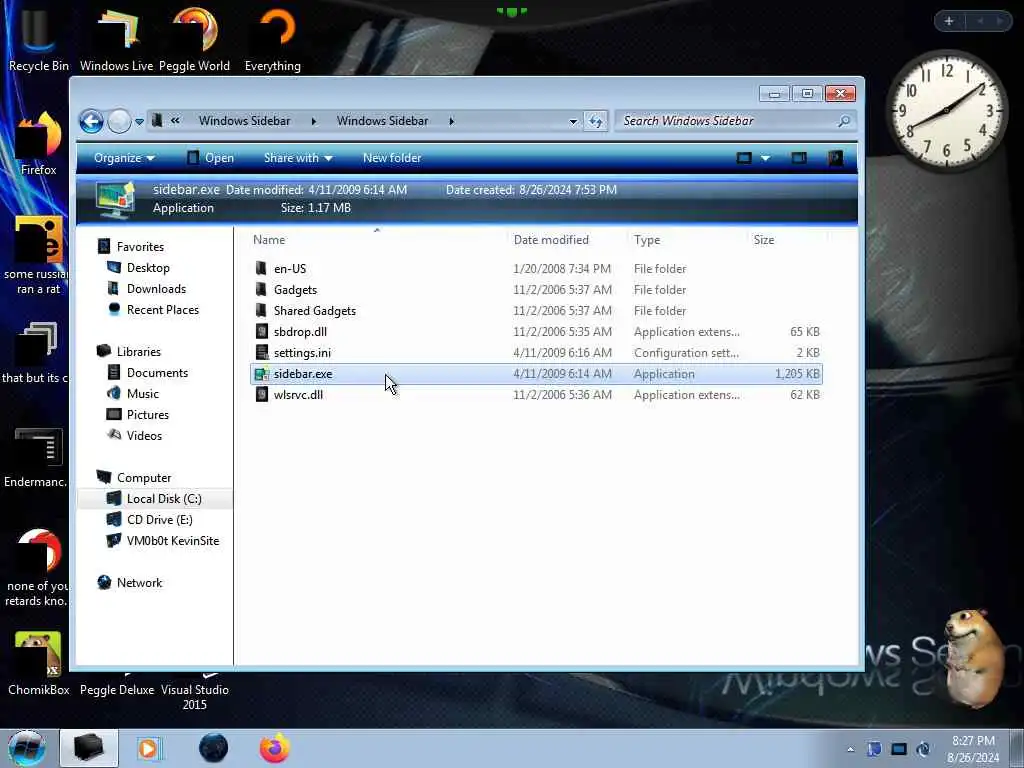Toggle the preview pane icon

(x=799, y=158)
